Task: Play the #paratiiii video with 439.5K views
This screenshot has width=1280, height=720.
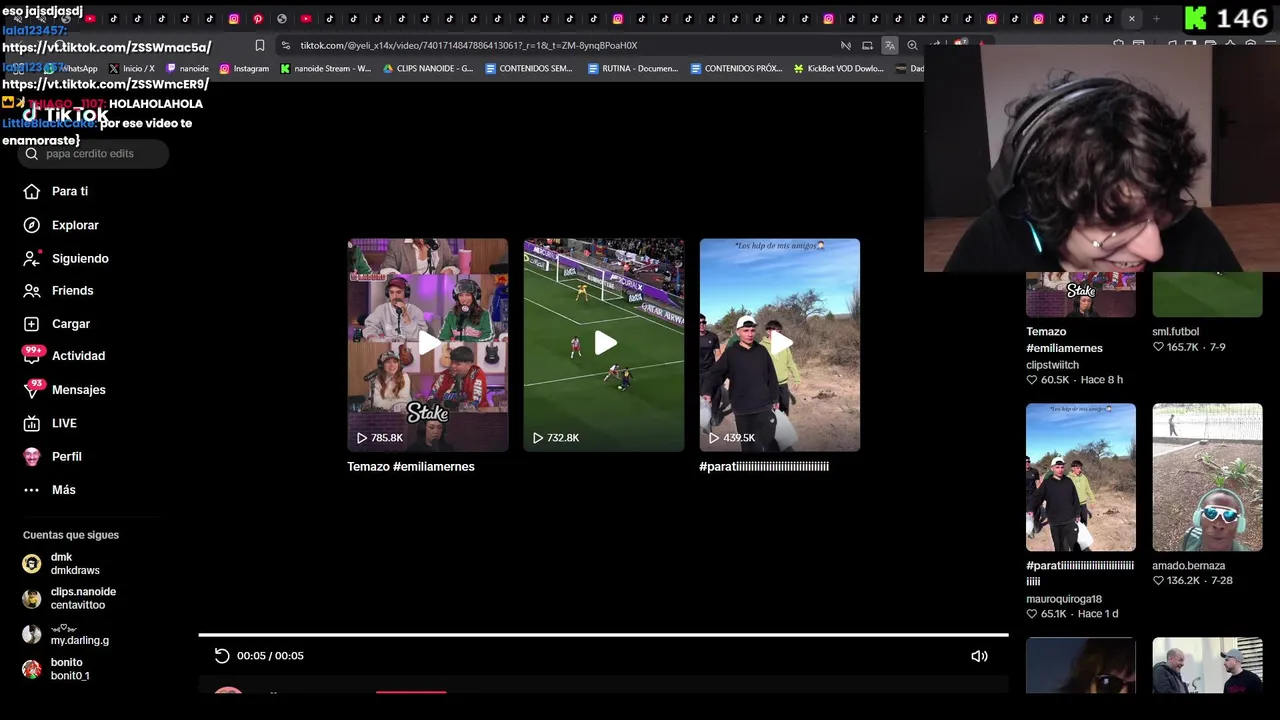Action: [780, 344]
